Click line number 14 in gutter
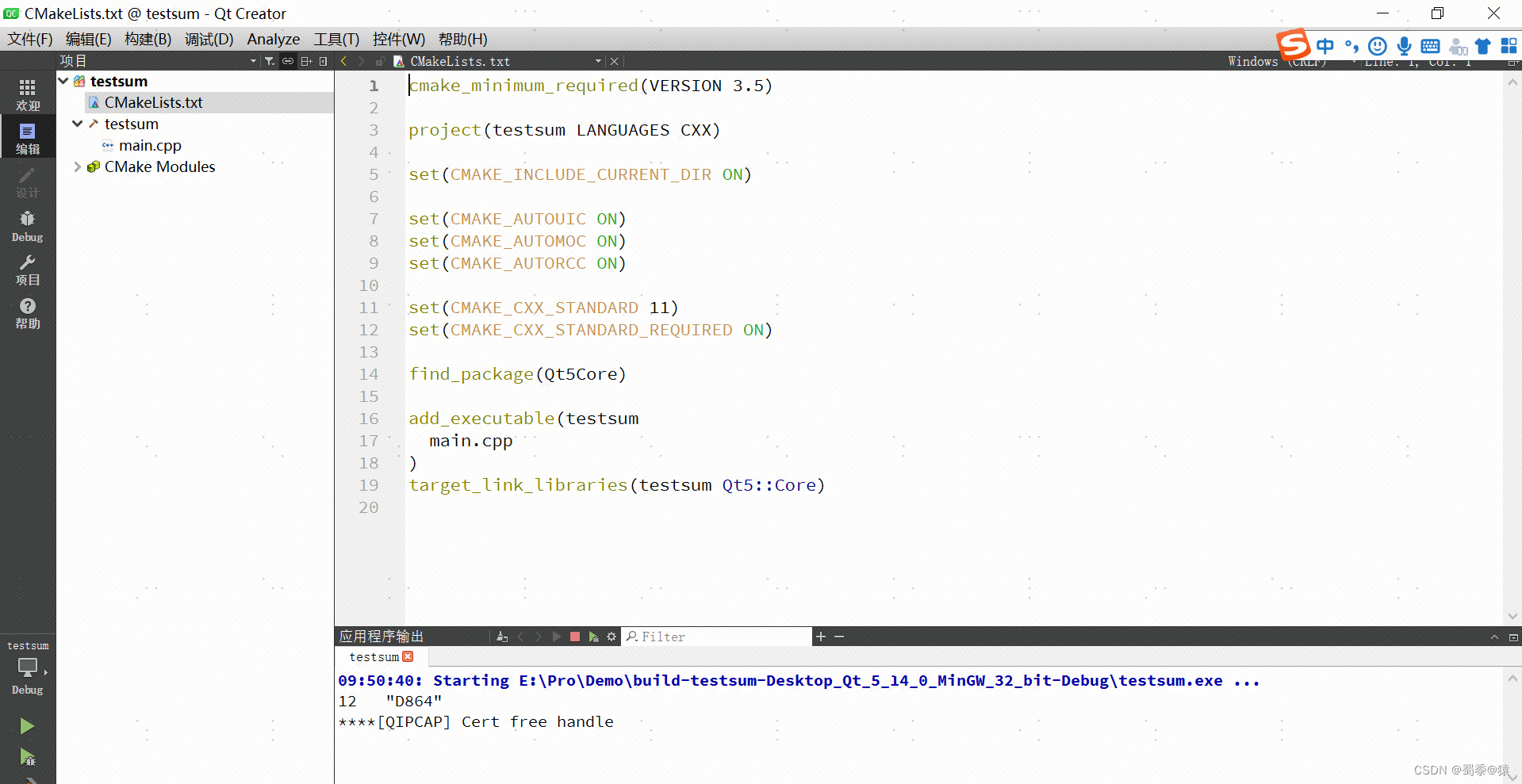The height and width of the screenshot is (784, 1522). (x=369, y=374)
